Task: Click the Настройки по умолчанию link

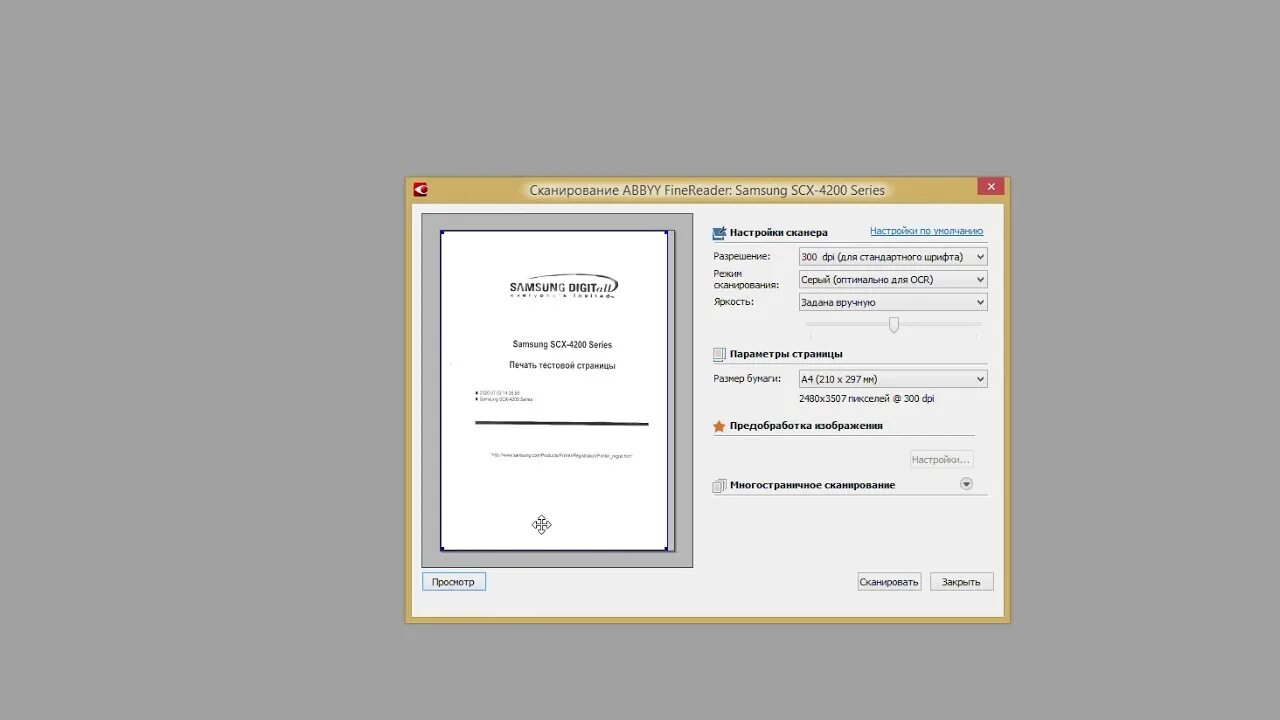Action: click(x=926, y=231)
